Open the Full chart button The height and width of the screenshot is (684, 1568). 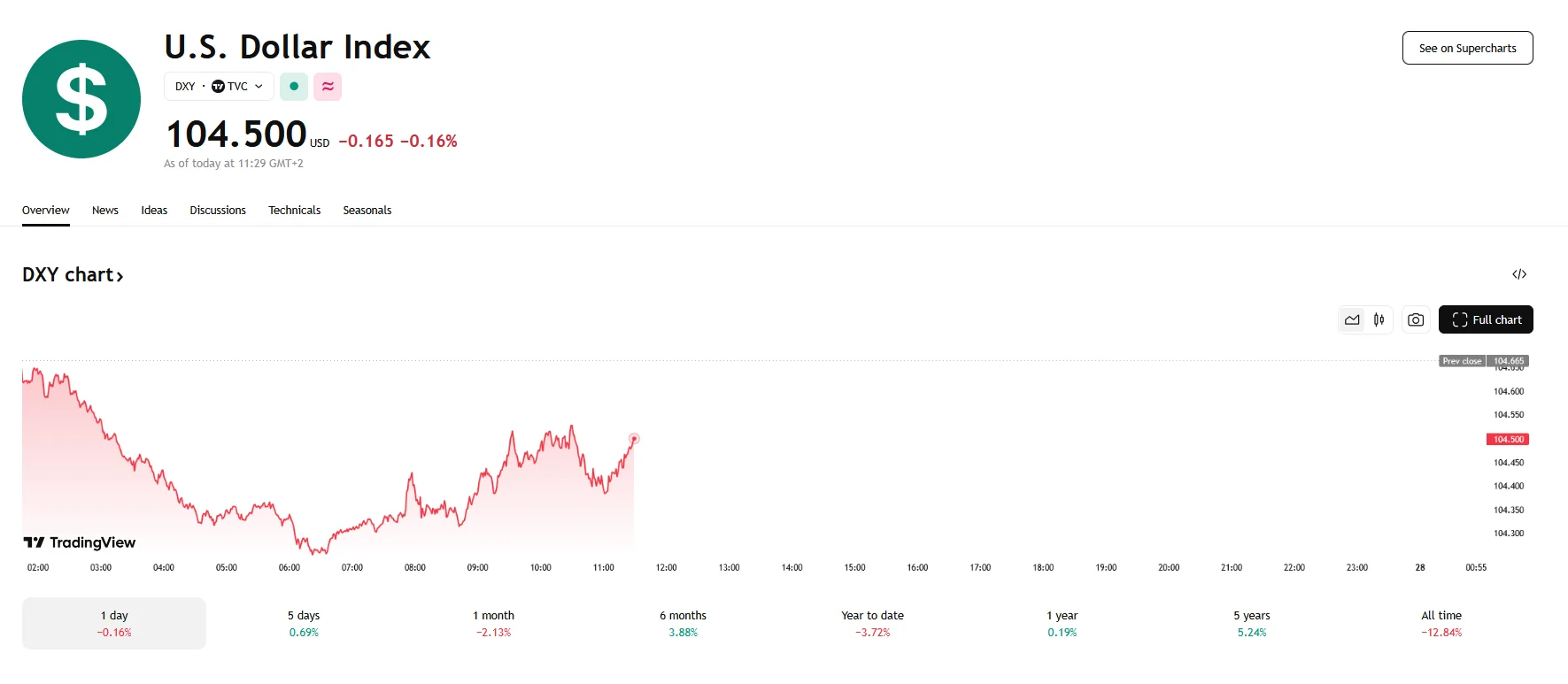(1486, 319)
